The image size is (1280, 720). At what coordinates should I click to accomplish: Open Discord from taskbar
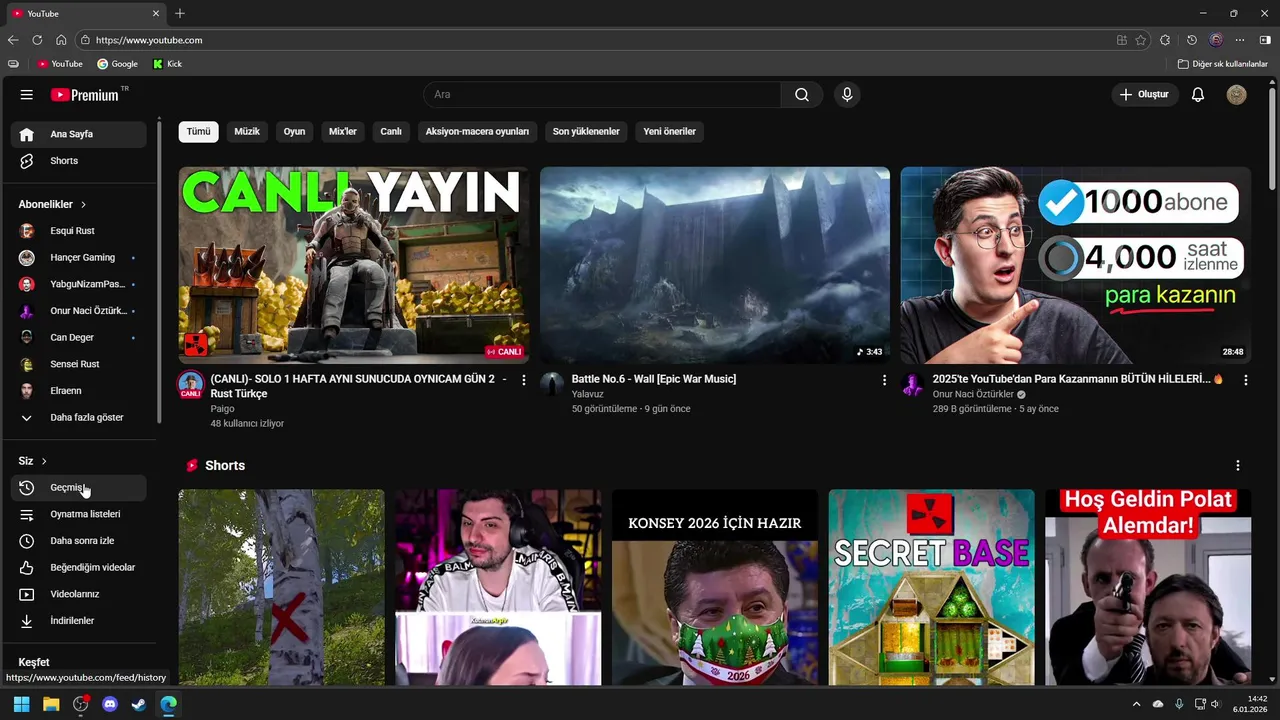pyautogui.click(x=110, y=704)
